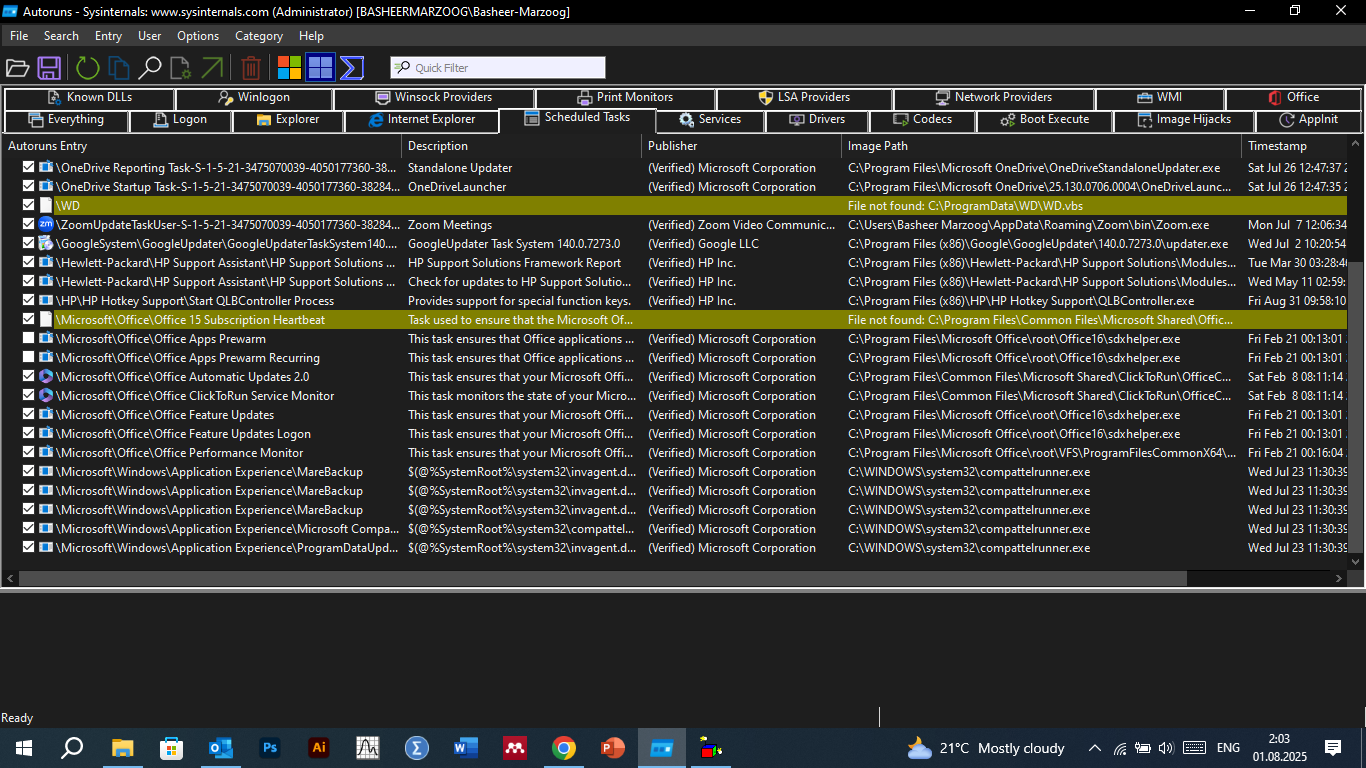Show hidden tray icons chevron
Screen dimensions: 1366x768
pyautogui.click(x=1095, y=748)
